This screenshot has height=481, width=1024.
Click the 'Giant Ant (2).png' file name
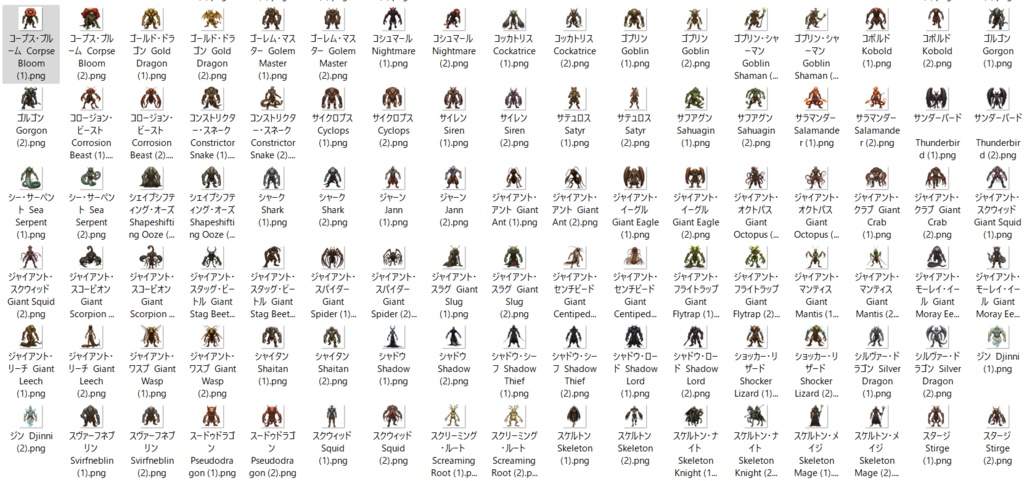pyautogui.click(x=575, y=210)
